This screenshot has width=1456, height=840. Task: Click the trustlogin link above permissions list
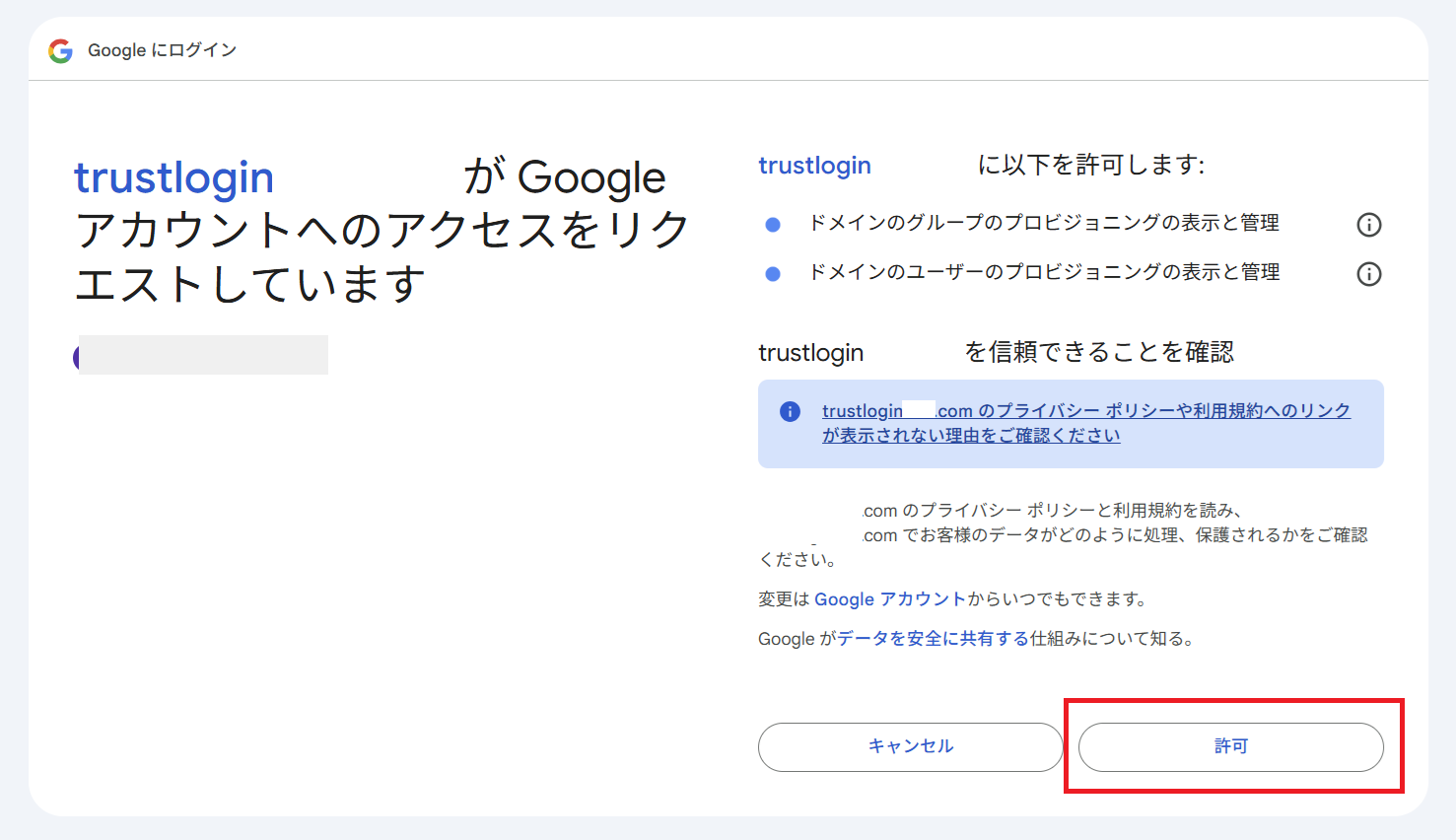coord(815,166)
